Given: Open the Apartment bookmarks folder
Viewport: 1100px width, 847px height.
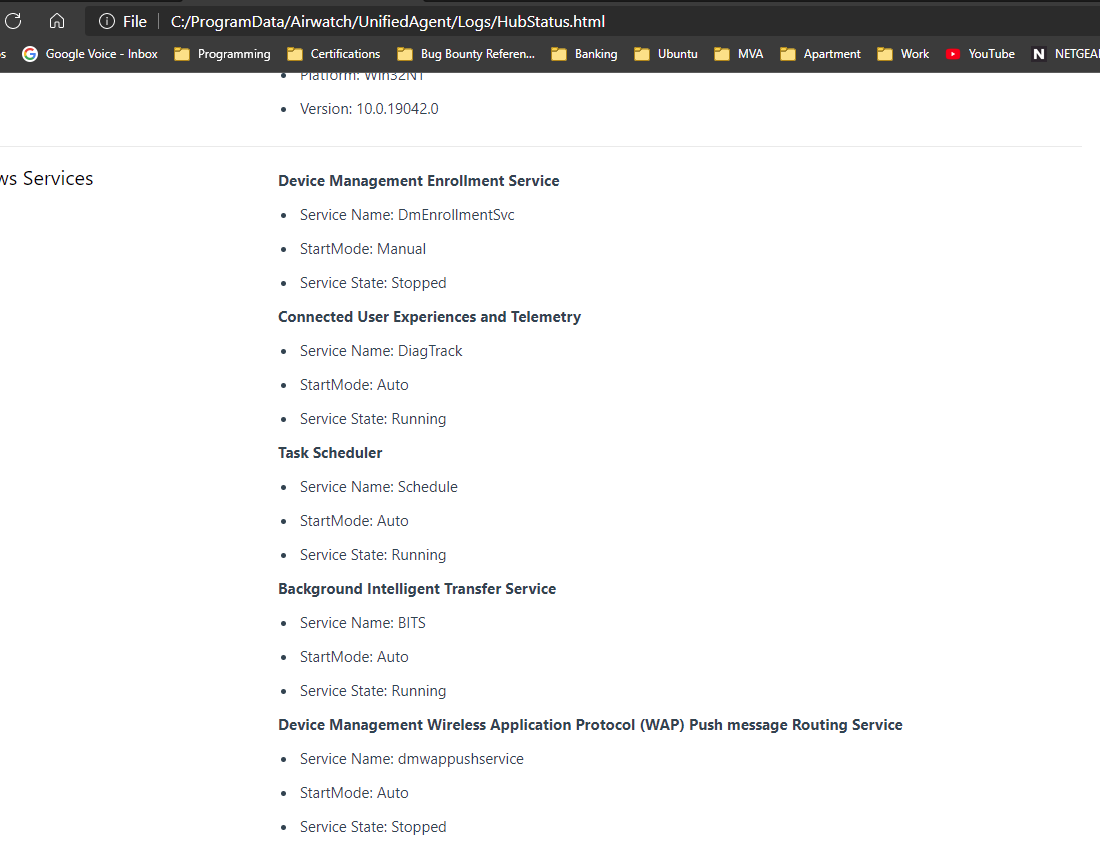Looking at the screenshot, I should [x=820, y=54].
